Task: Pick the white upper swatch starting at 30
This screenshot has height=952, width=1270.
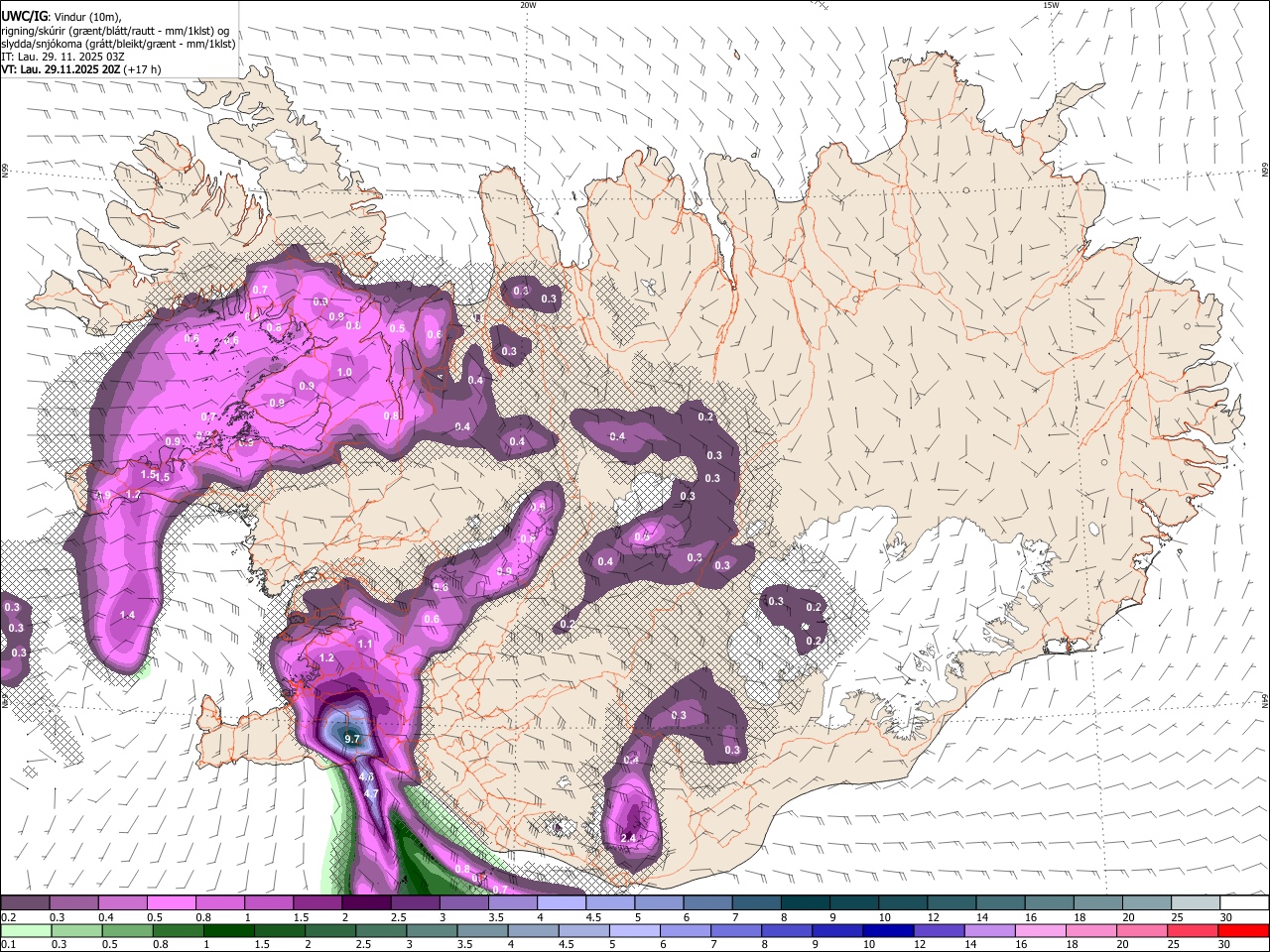Action: [x=1243, y=902]
